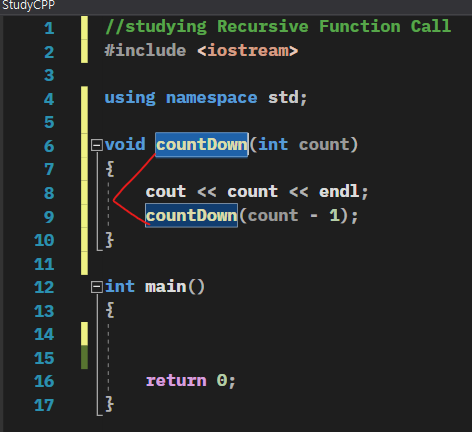Click line number 3 in the gutter
Viewport: 472px width, 432px height.
pyautogui.click(x=49, y=75)
